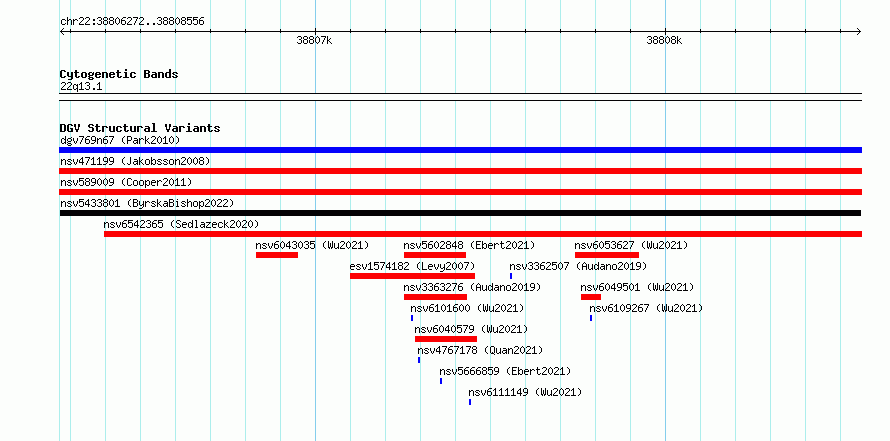Open the nsv6111149 (Wu2021) label
This screenshot has width=890, height=441.
click(525, 392)
